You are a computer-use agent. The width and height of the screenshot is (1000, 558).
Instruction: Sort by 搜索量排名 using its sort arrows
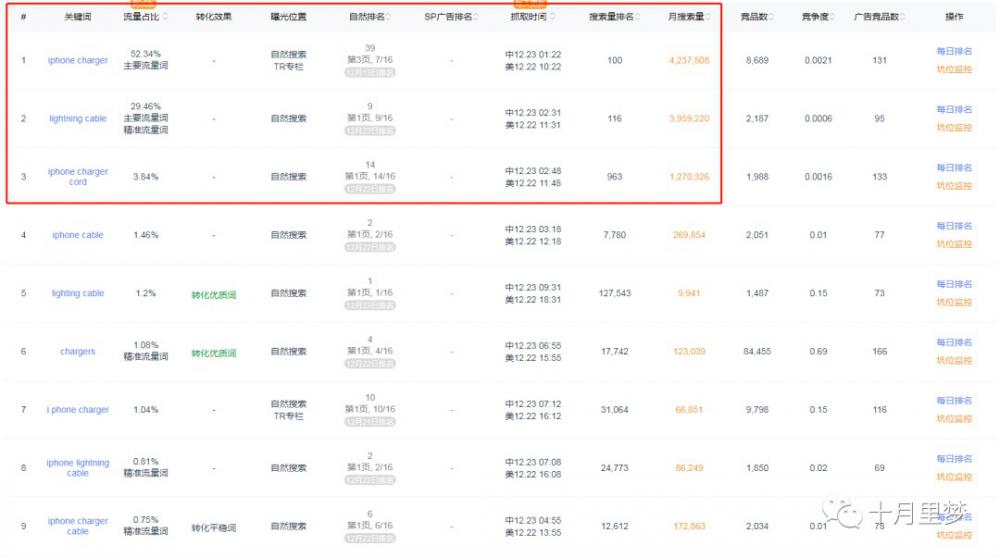[x=638, y=17]
